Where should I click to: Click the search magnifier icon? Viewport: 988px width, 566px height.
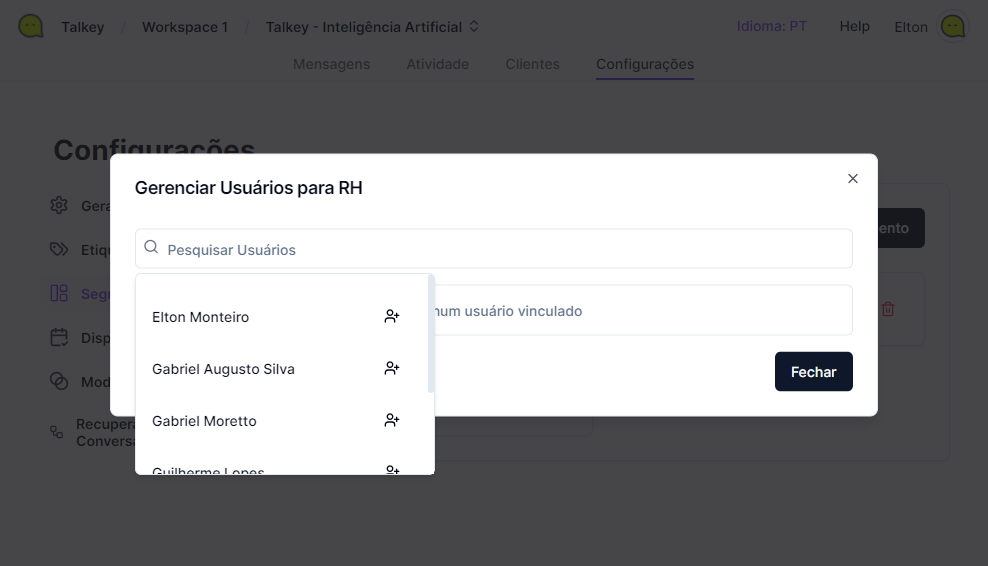point(152,248)
